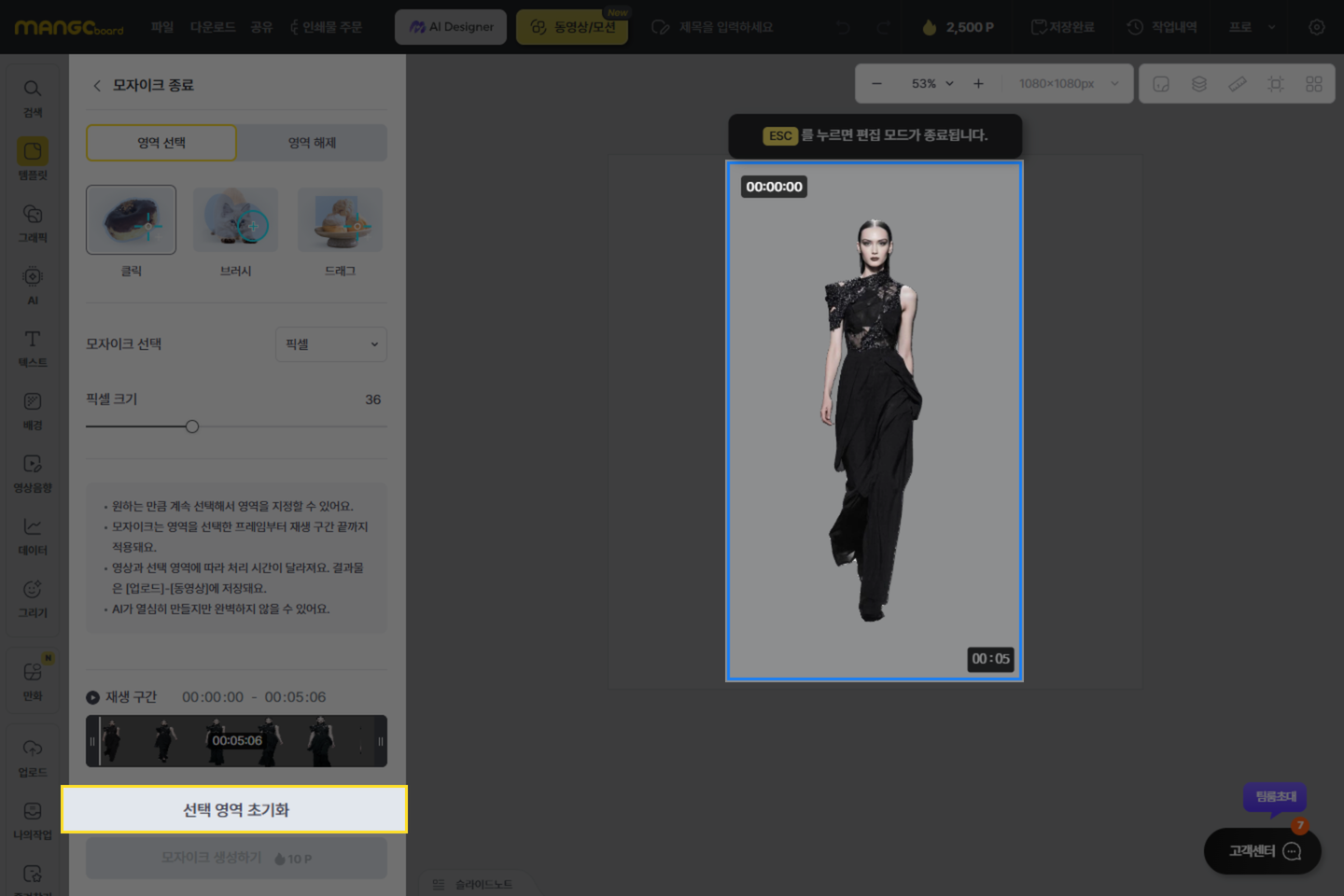
Task: Click the AI Designer button
Action: 451,27
